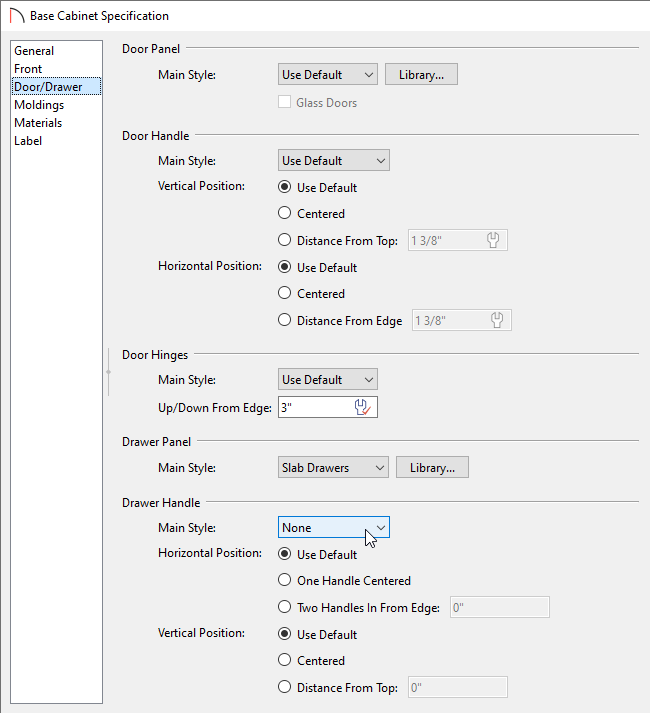650x713 pixels.
Task: Select the Door/Drawer panel
Action: (56, 86)
